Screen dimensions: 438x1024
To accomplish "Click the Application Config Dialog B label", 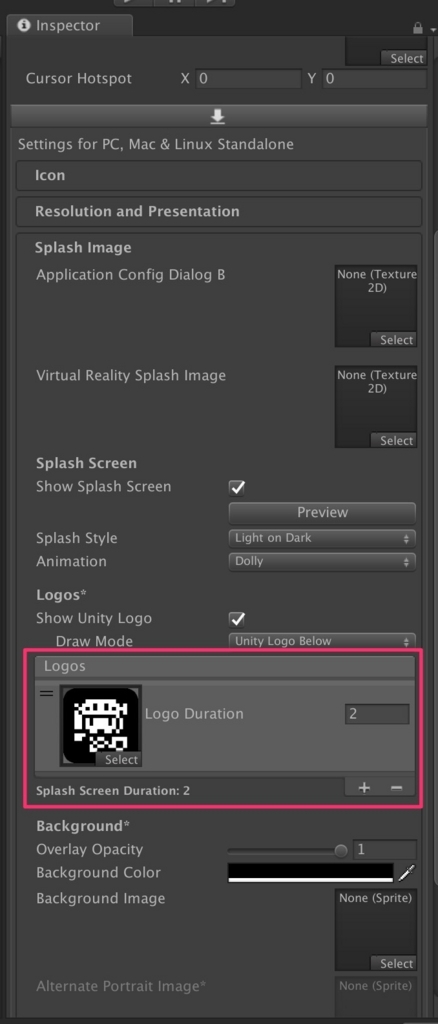I will (131, 275).
